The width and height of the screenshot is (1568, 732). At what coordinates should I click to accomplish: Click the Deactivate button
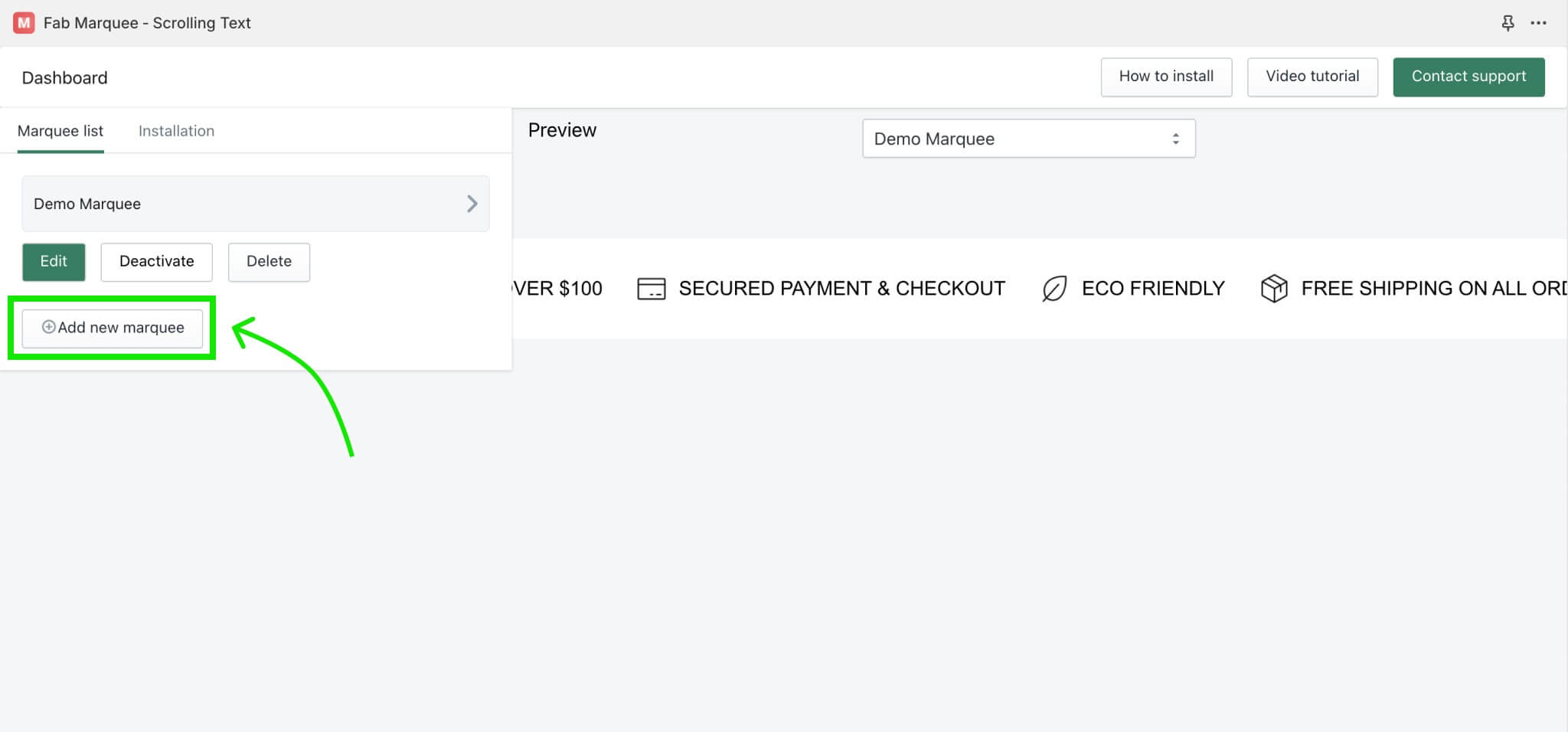(156, 261)
